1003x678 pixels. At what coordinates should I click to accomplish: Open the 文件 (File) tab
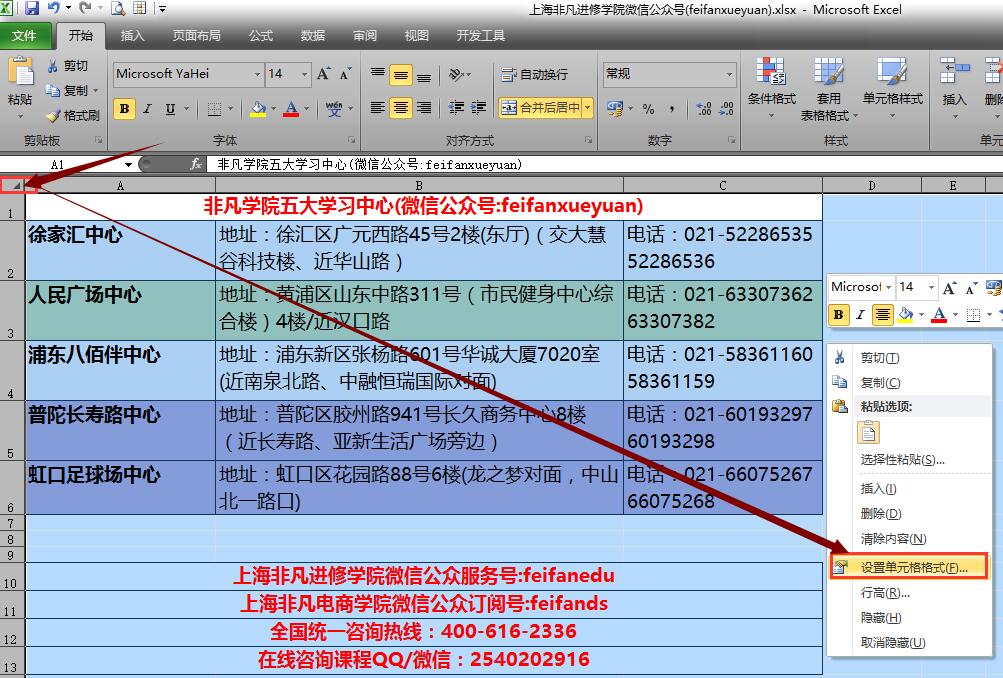pos(24,36)
